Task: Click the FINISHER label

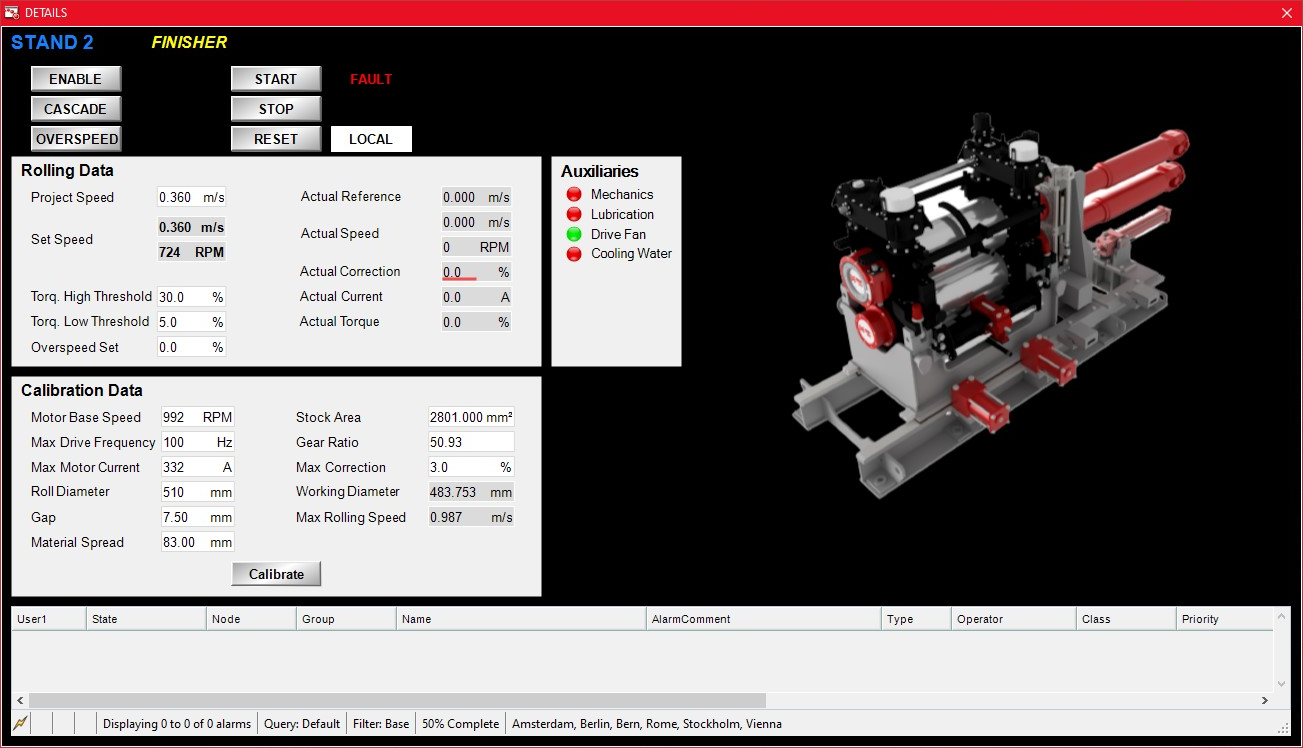Action: tap(189, 42)
